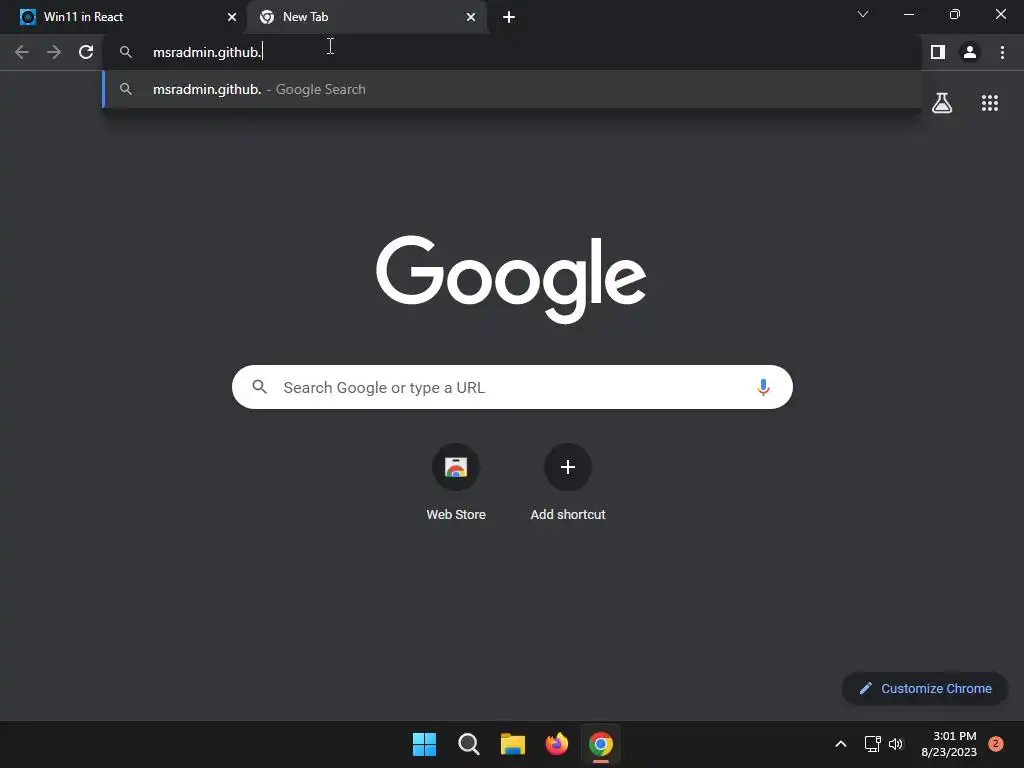Switch to the Win11 in React tab
This screenshot has width=1024, height=768.
124,17
